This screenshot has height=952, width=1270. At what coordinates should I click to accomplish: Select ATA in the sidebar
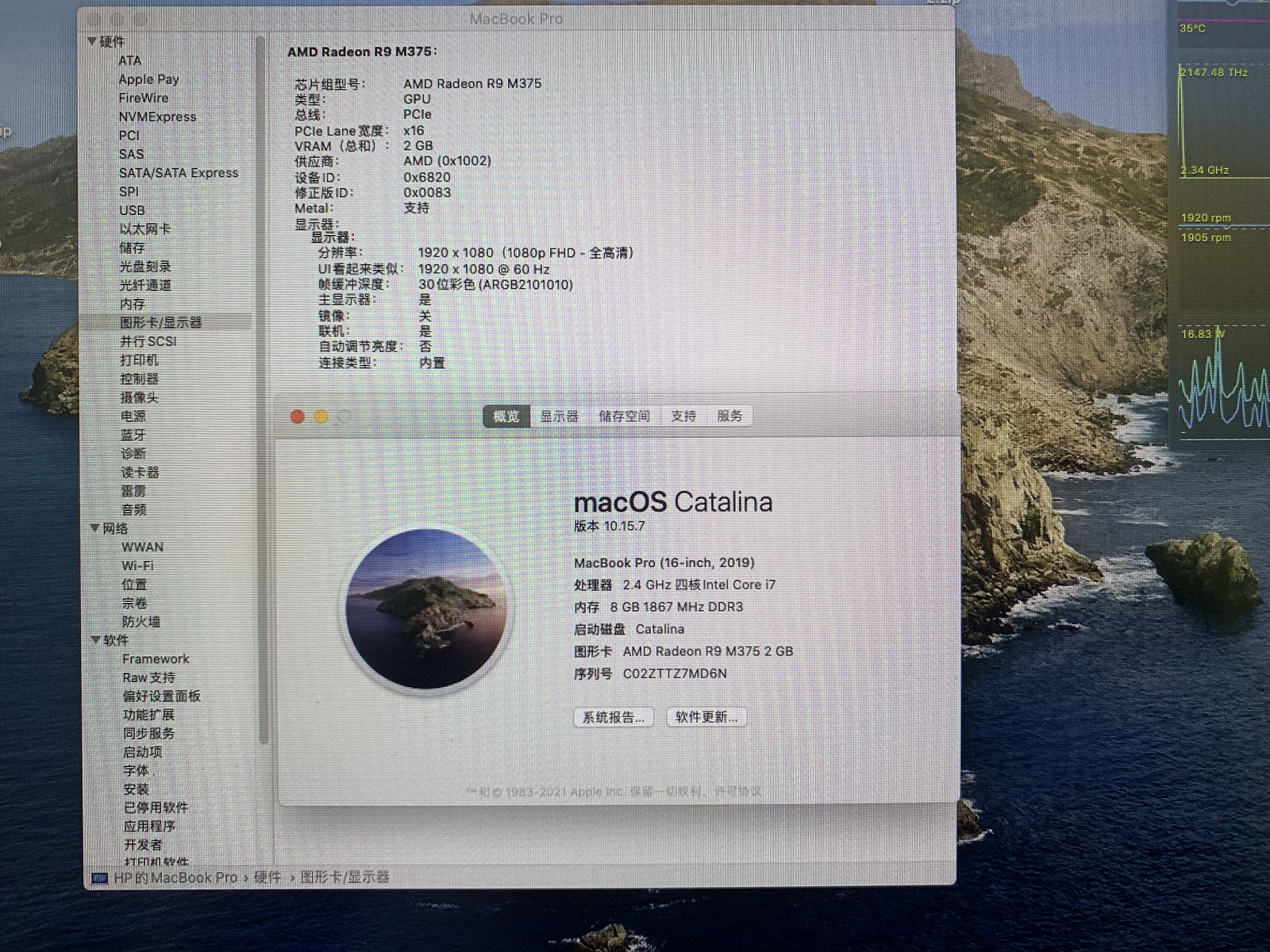pyautogui.click(x=130, y=60)
